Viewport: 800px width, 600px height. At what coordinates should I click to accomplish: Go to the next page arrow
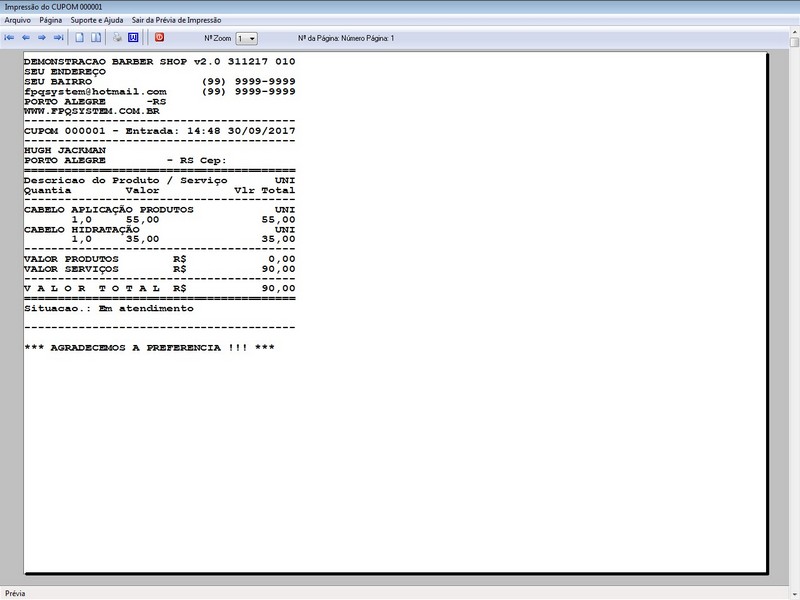point(42,38)
